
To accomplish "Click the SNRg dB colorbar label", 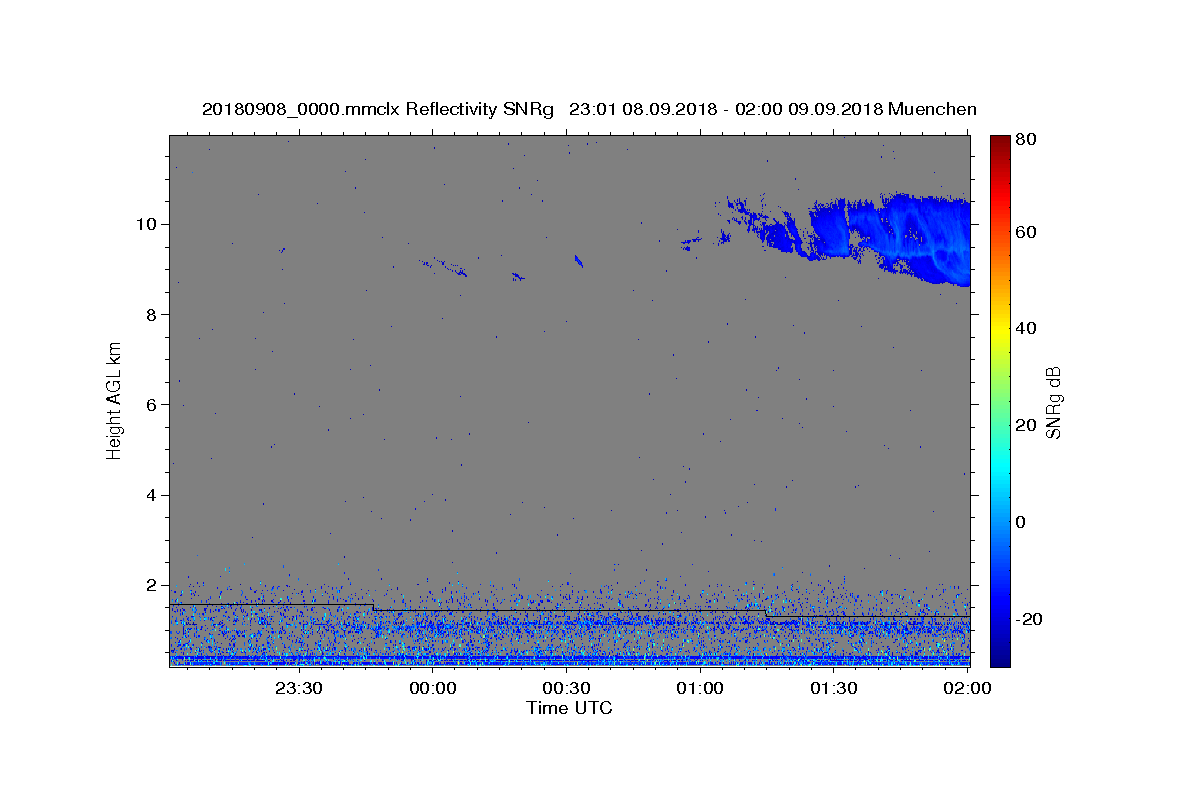I will point(1054,402).
